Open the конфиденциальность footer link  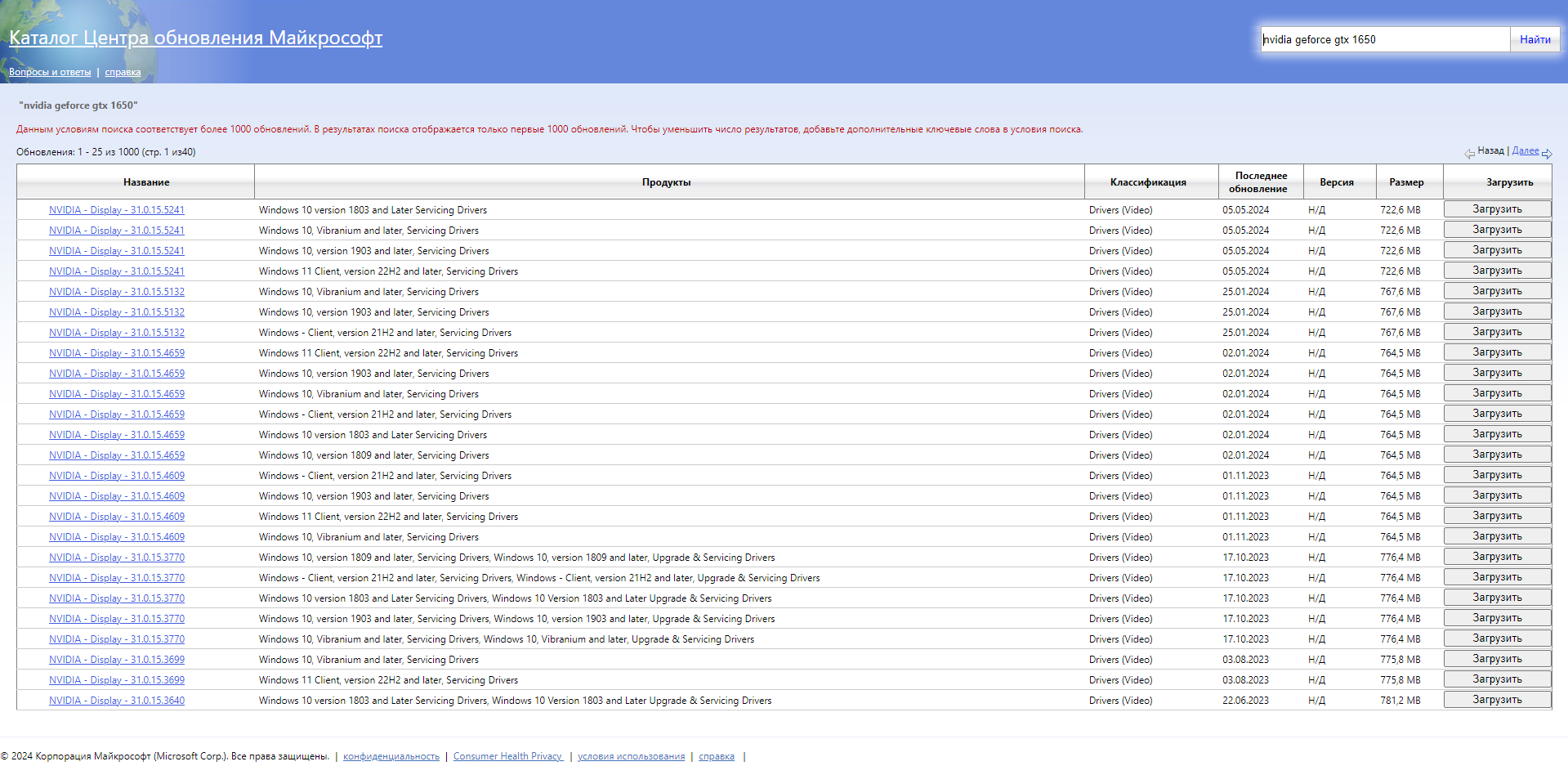pyautogui.click(x=391, y=756)
